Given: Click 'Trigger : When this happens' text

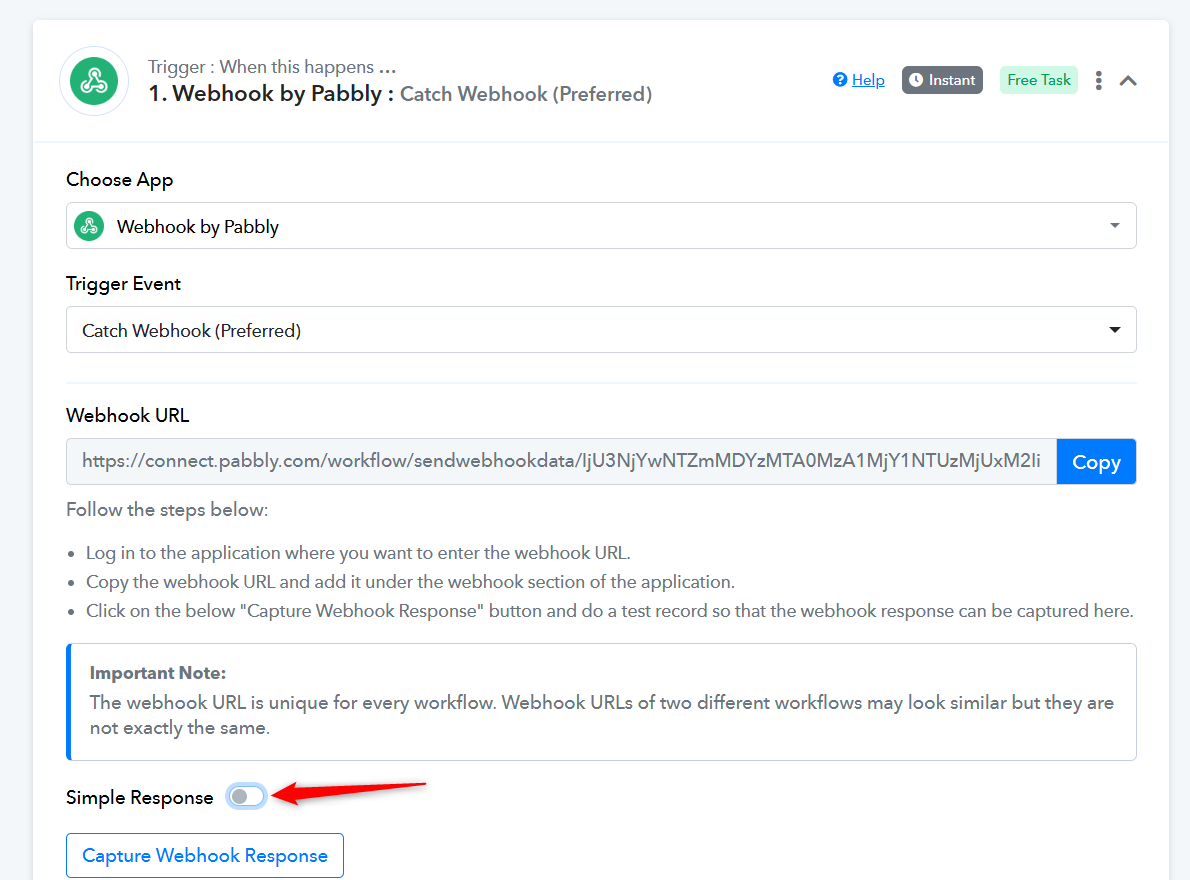Looking at the screenshot, I should point(272,67).
